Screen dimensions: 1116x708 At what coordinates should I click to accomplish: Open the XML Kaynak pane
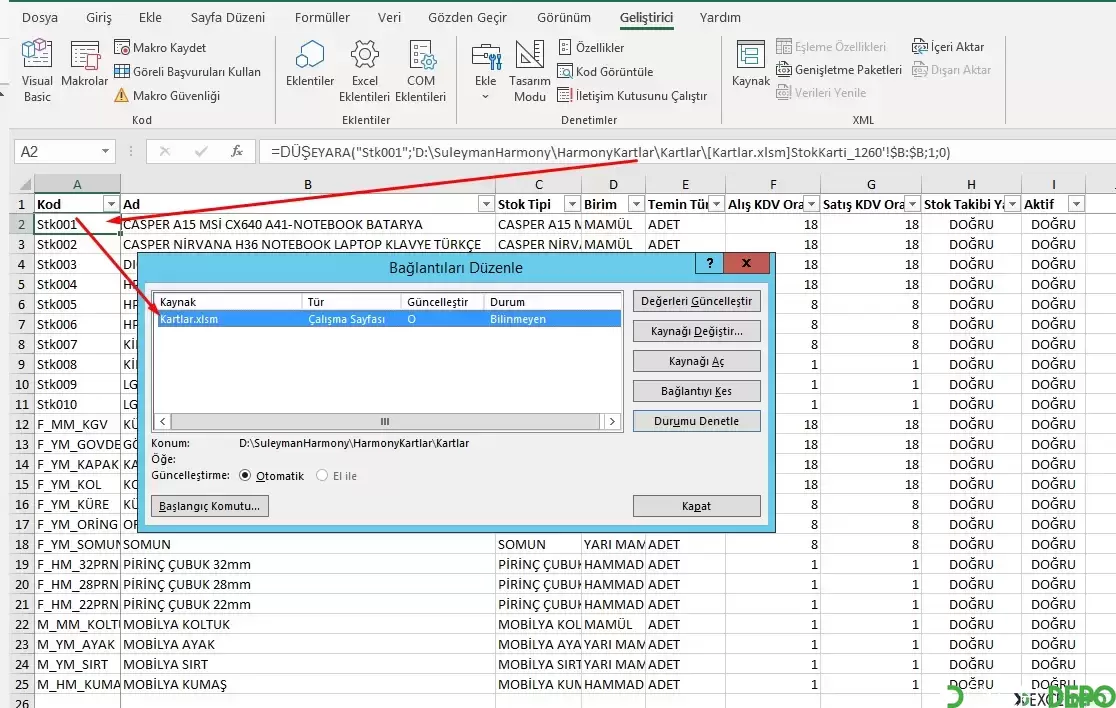click(751, 64)
